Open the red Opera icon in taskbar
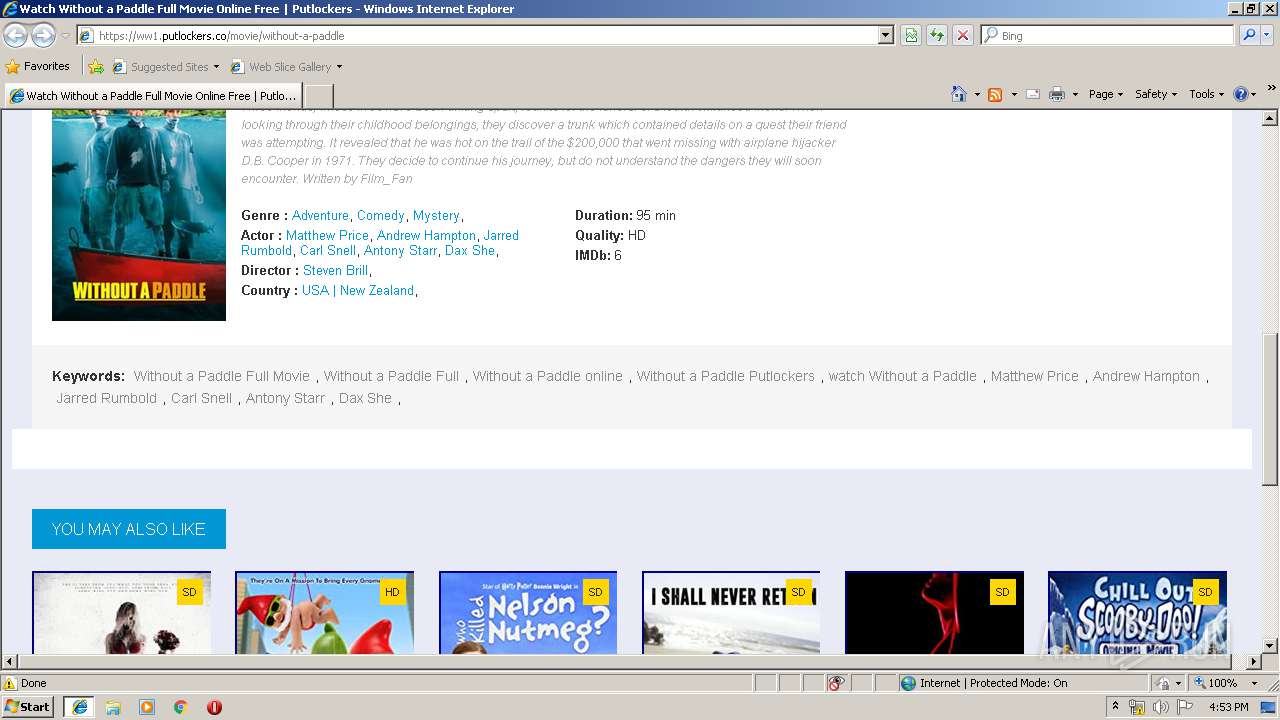This screenshot has width=1280, height=720. click(x=214, y=707)
